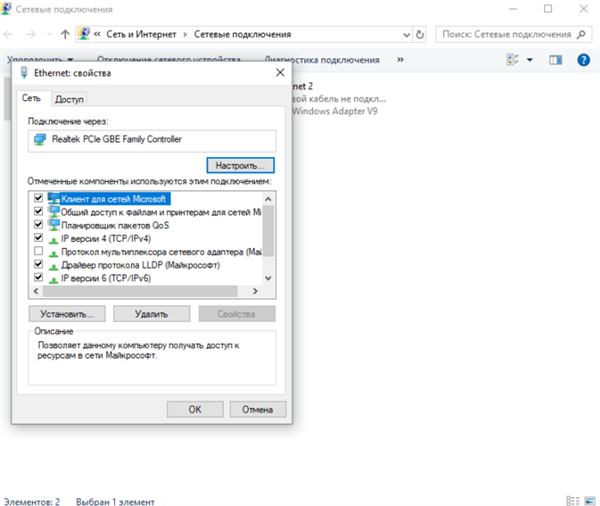The image size is (600, 506).
Task: Click the Client for Microsoft networks icon
Action: click(x=54, y=198)
